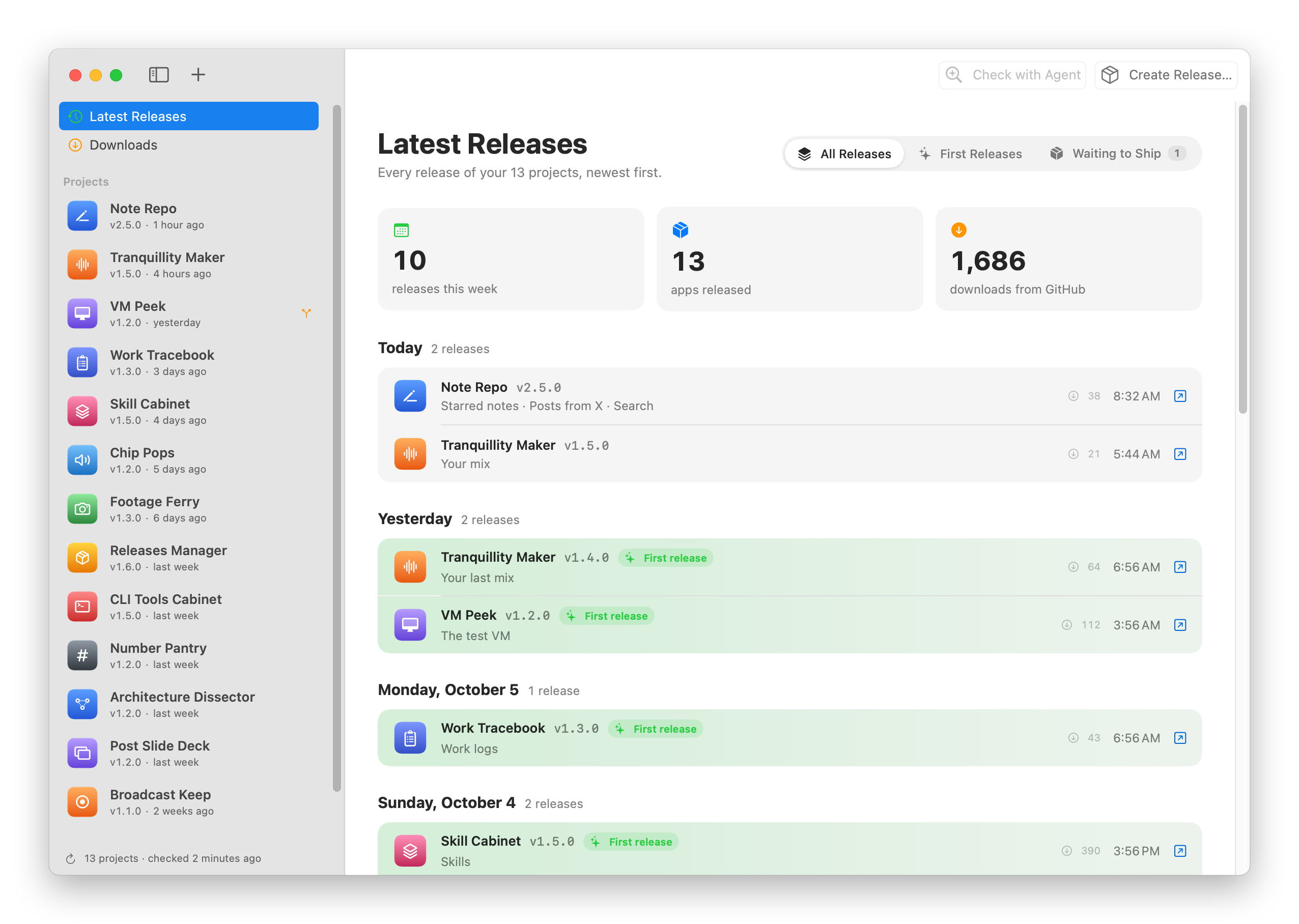Screen dimensions: 1299x924
Task: Click the branch icon on VM Peek row
Action: [x=306, y=313]
